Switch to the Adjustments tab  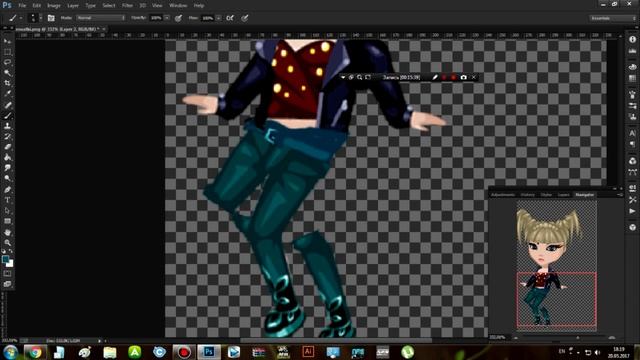pyautogui.click(x=503, y=195)
